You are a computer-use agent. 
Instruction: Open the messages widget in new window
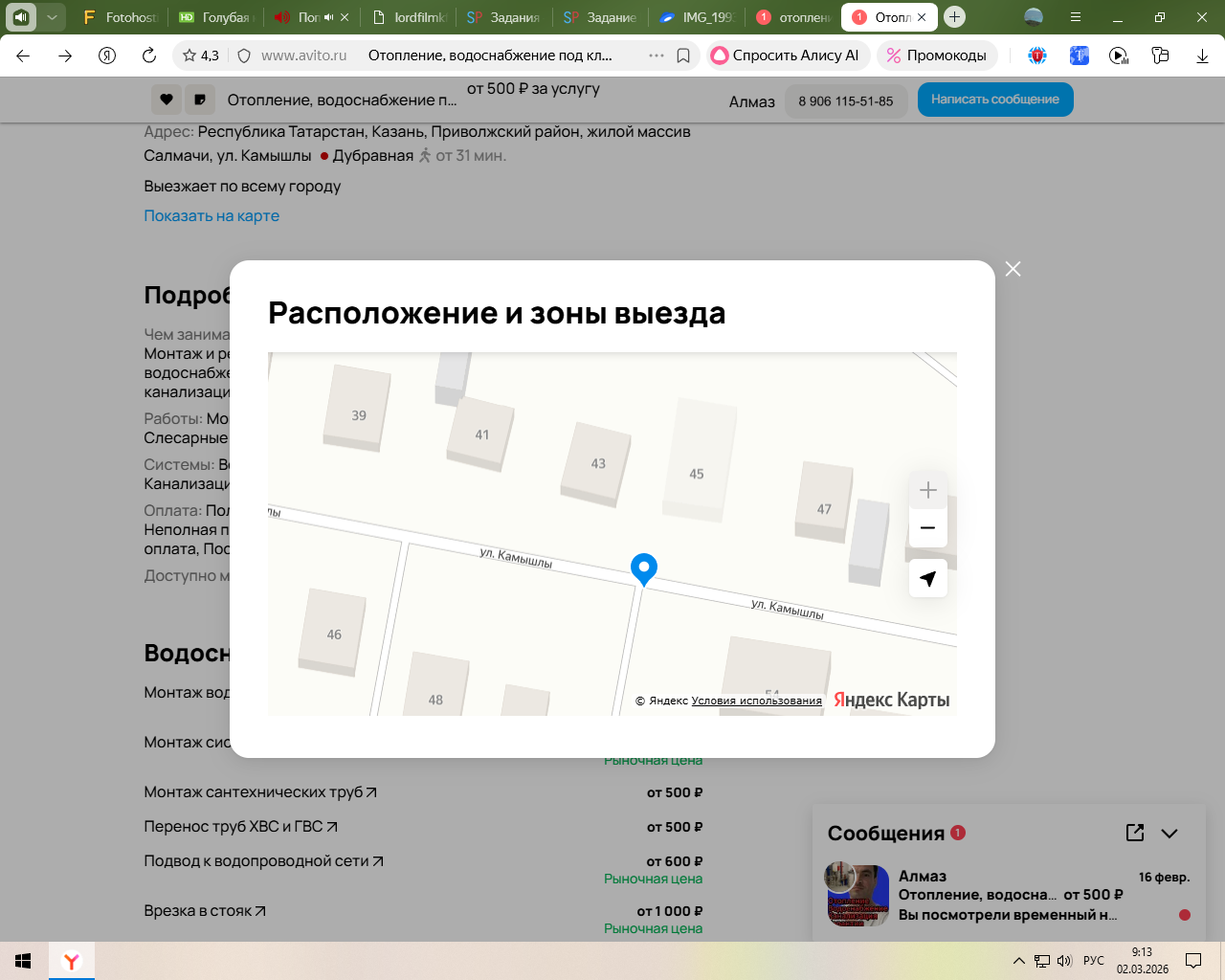(1135, 833)
